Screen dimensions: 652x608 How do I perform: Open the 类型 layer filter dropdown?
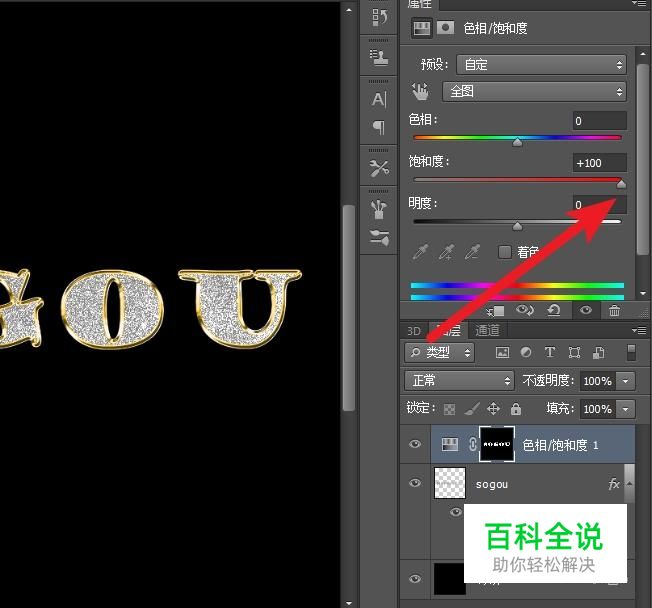tap(439, 353)
